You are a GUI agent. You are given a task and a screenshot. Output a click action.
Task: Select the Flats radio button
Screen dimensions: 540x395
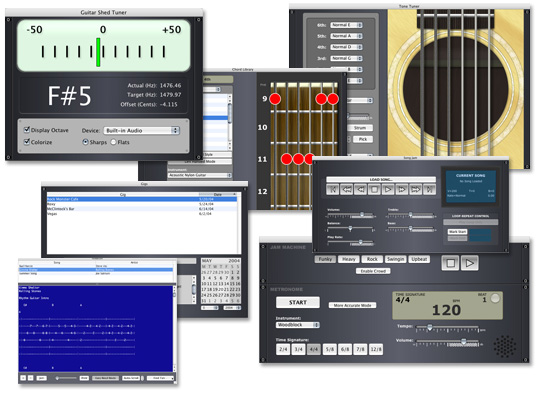point(113,142)
